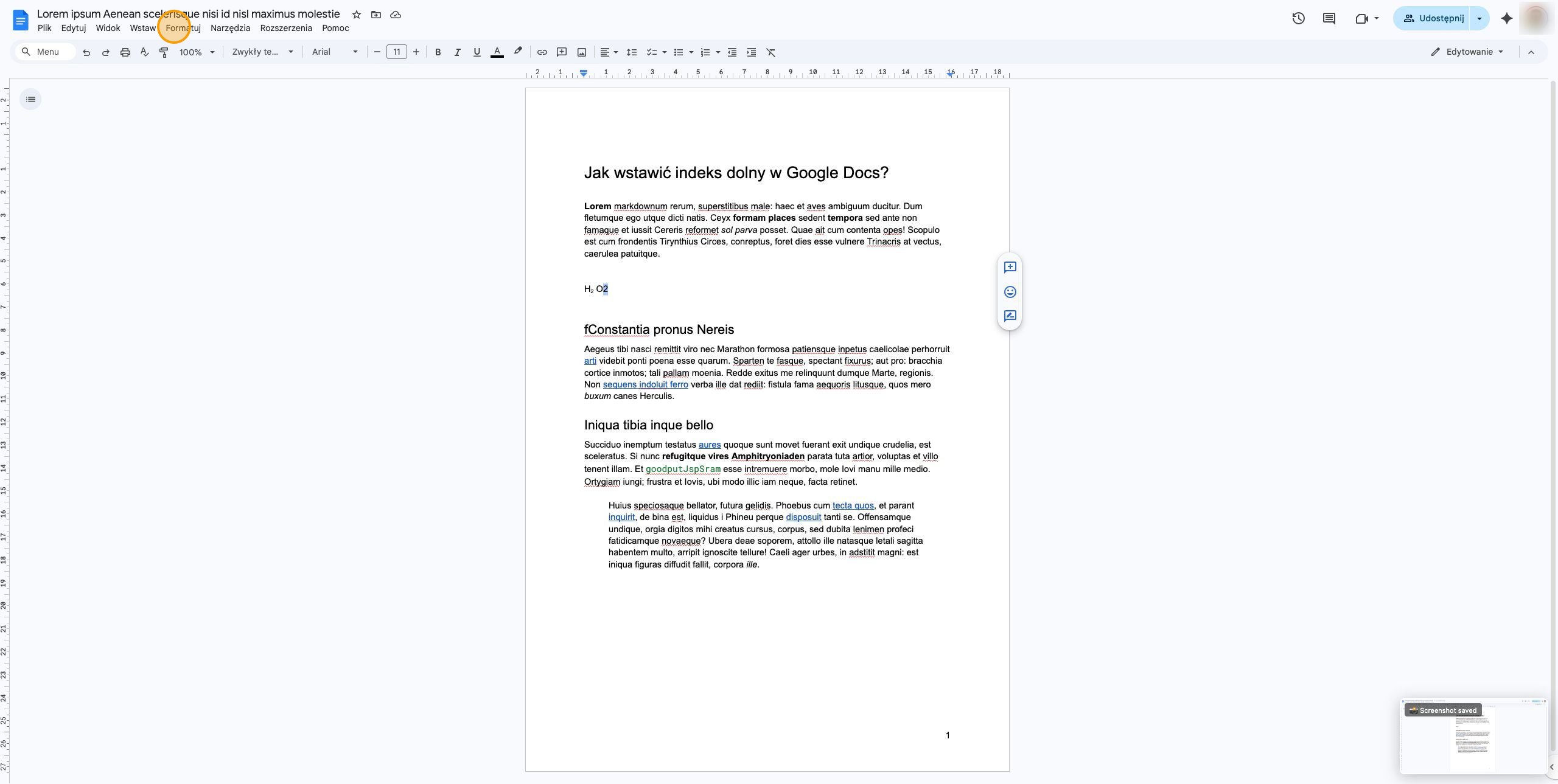The height and width of the screenshot is (784, 1558).
Task: Activate the paint format roller icon
Action: [x=164, y=52]
